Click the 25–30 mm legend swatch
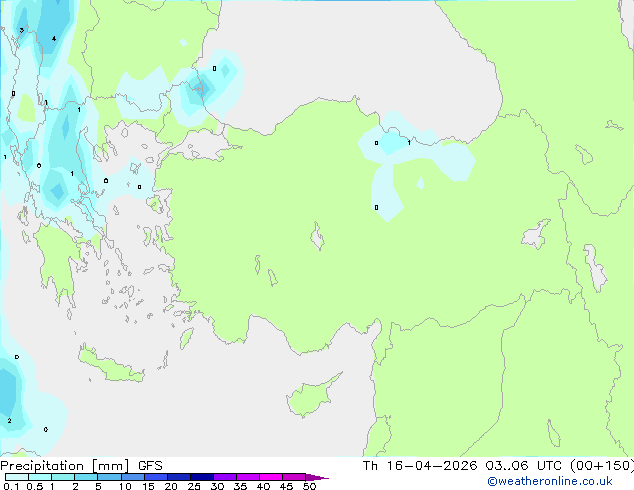This screenshot has height=490, width=634. (202, 477)
